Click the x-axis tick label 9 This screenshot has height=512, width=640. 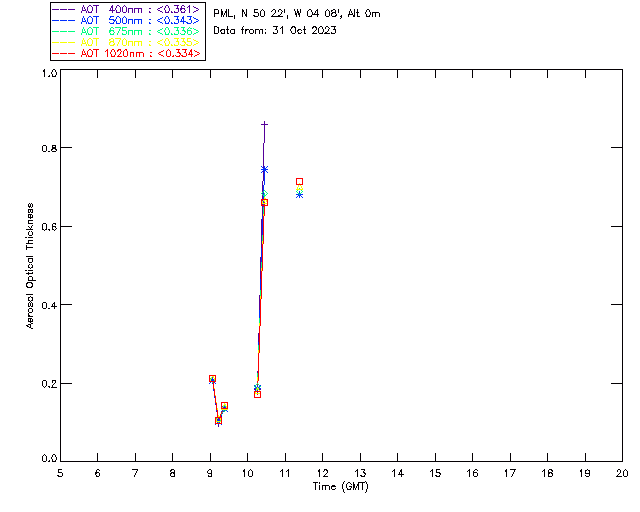tap(210, 473)
